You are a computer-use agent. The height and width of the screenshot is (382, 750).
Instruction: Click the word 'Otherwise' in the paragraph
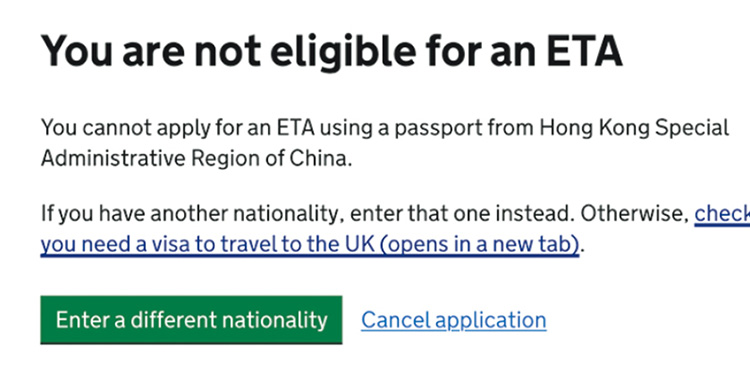point(634,213)
